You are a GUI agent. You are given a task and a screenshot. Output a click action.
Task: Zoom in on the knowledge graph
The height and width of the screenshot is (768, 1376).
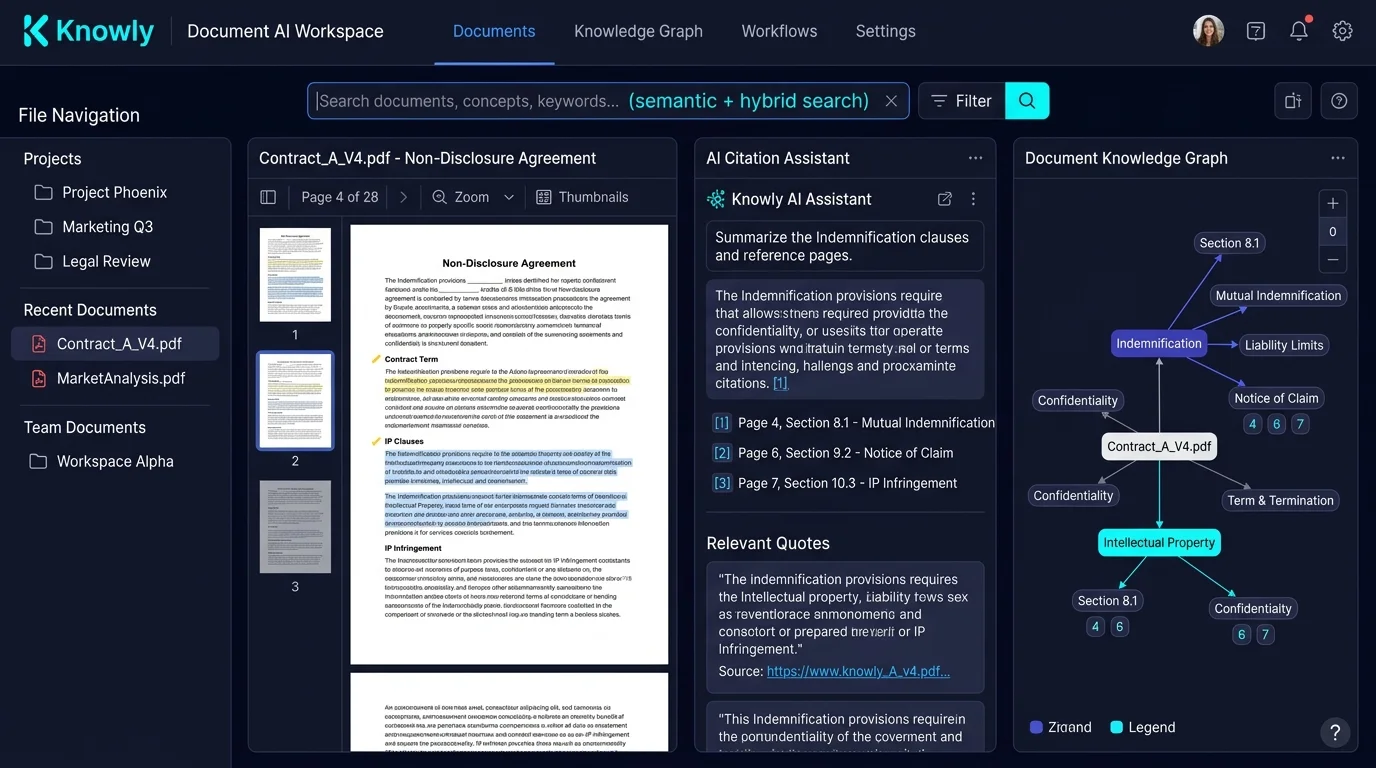pos(1333,204)
